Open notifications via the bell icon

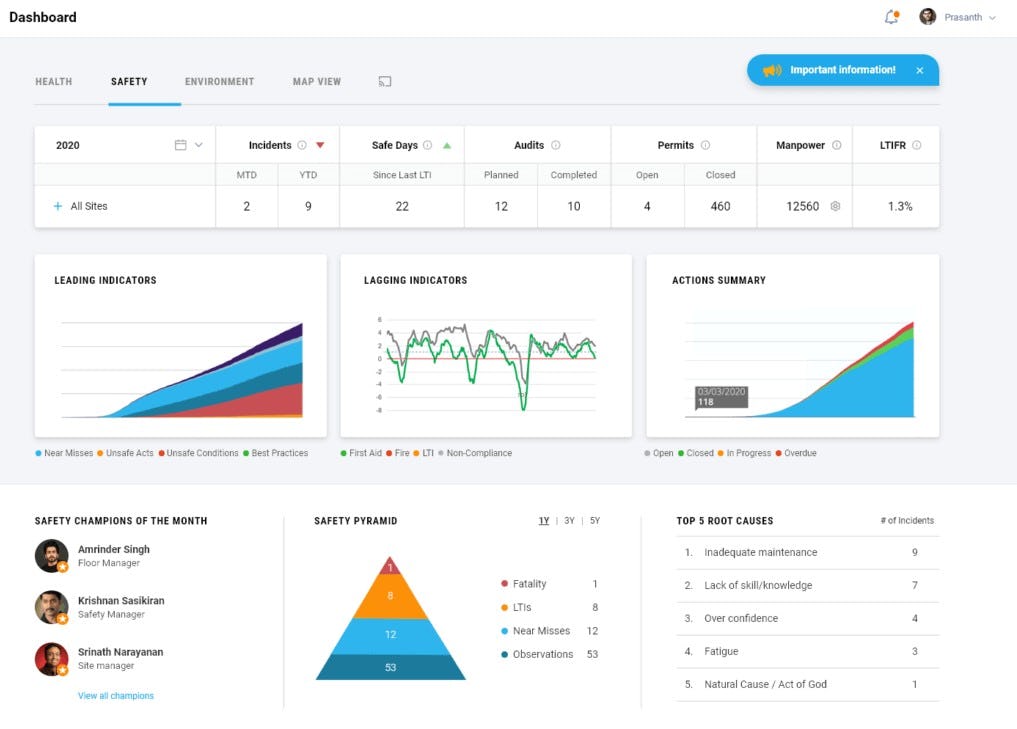pyautogui.click(x=890, y=17)
